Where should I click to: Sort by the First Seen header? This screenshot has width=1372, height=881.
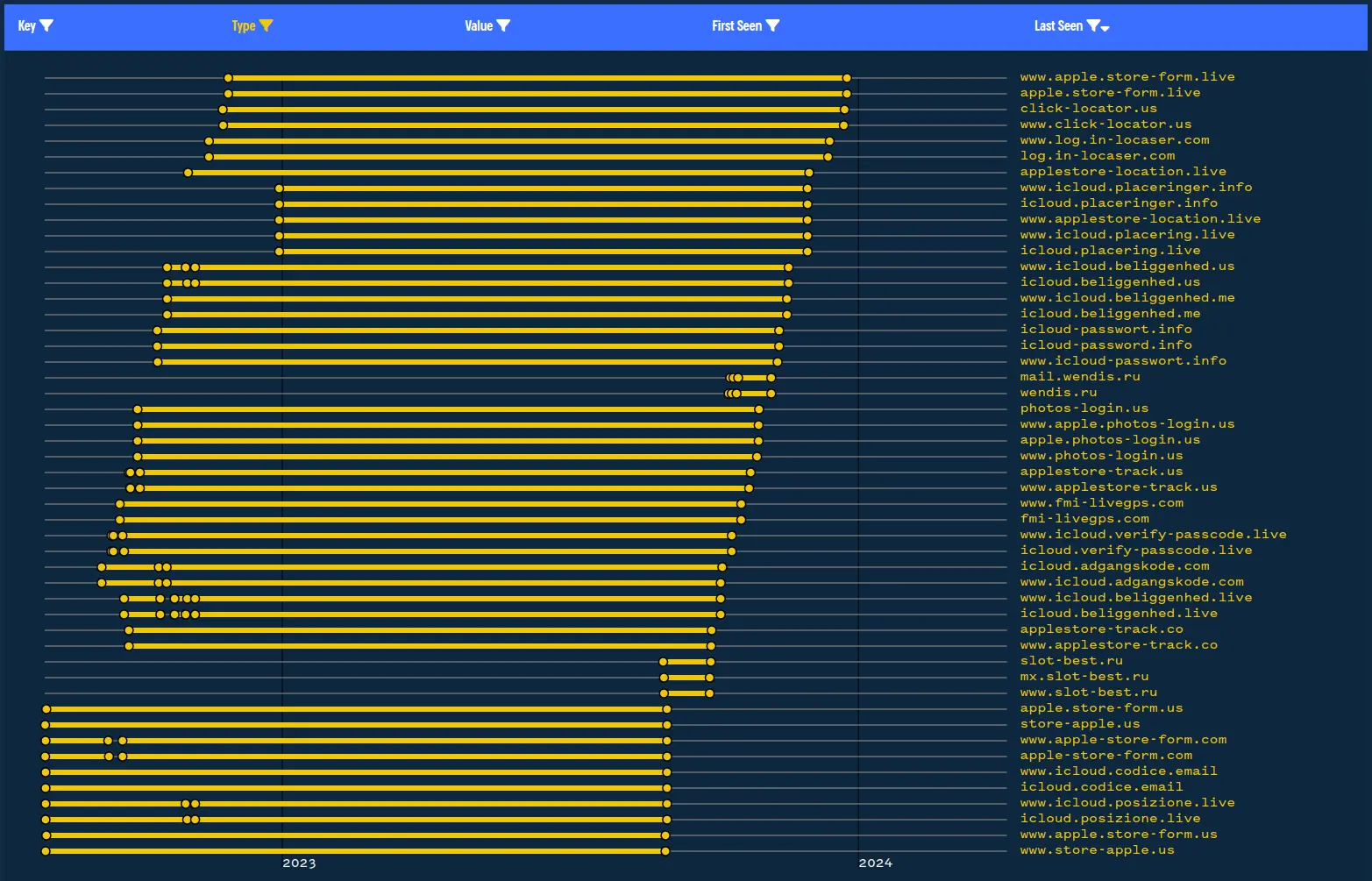pos(736,25)
